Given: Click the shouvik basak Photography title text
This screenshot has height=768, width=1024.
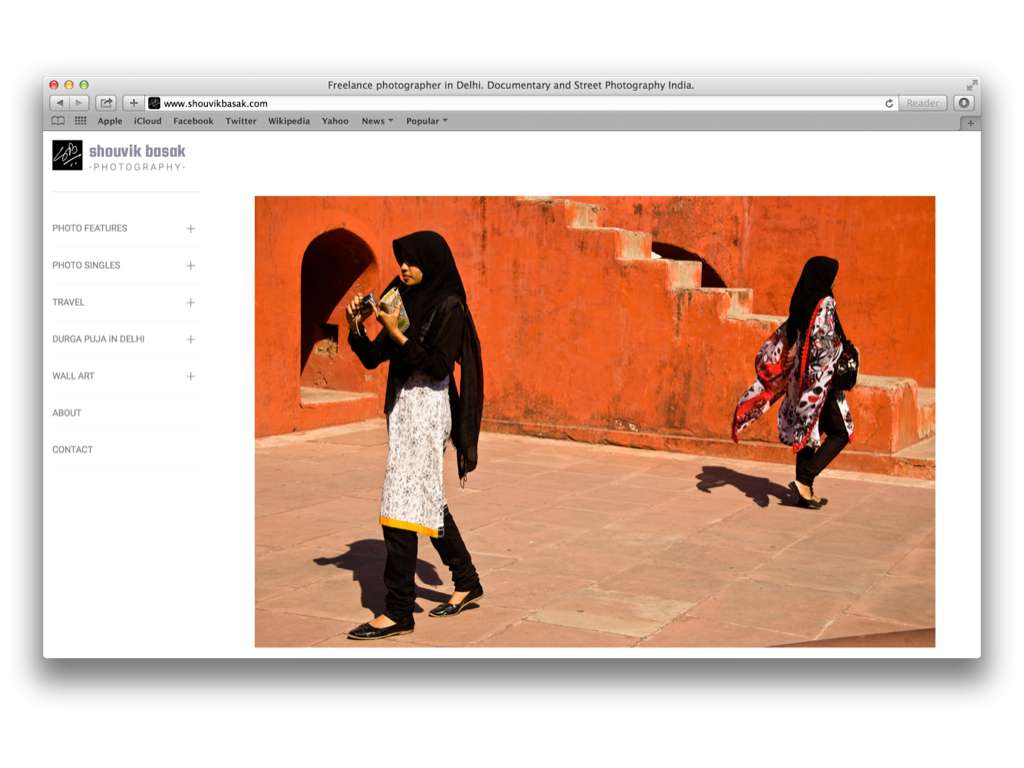Looking at the screenshot, I should (137, 157).
